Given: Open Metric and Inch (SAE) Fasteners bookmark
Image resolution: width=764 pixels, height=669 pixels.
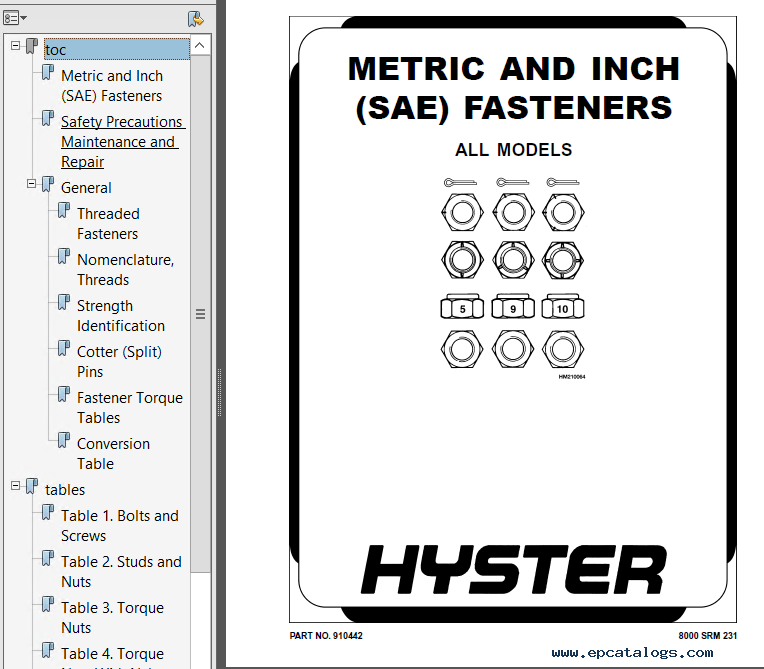Looking at the screenshot, I should coord(112,86).
